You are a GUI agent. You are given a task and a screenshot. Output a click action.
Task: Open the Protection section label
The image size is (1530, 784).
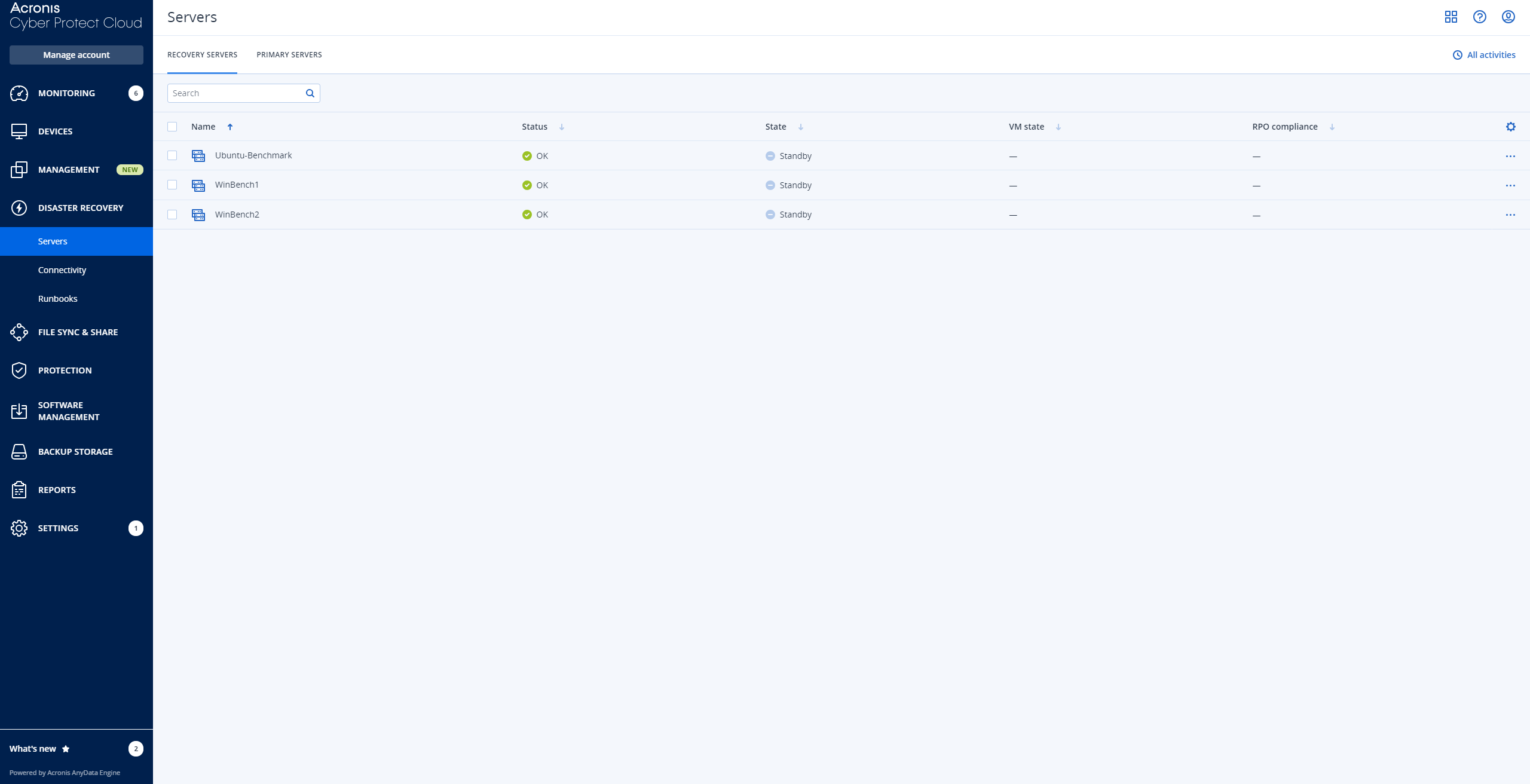pos(65,370)
